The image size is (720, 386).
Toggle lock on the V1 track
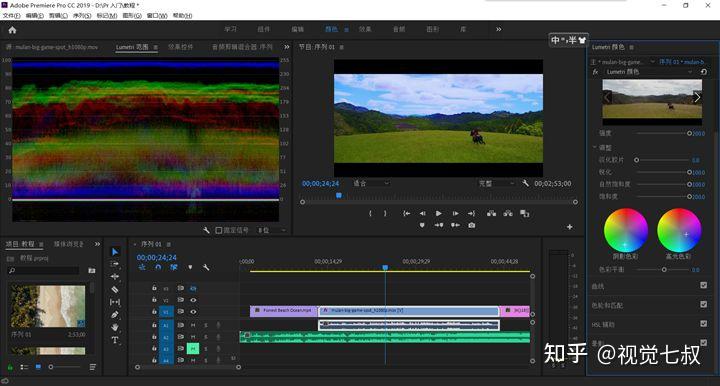point(154,312)
